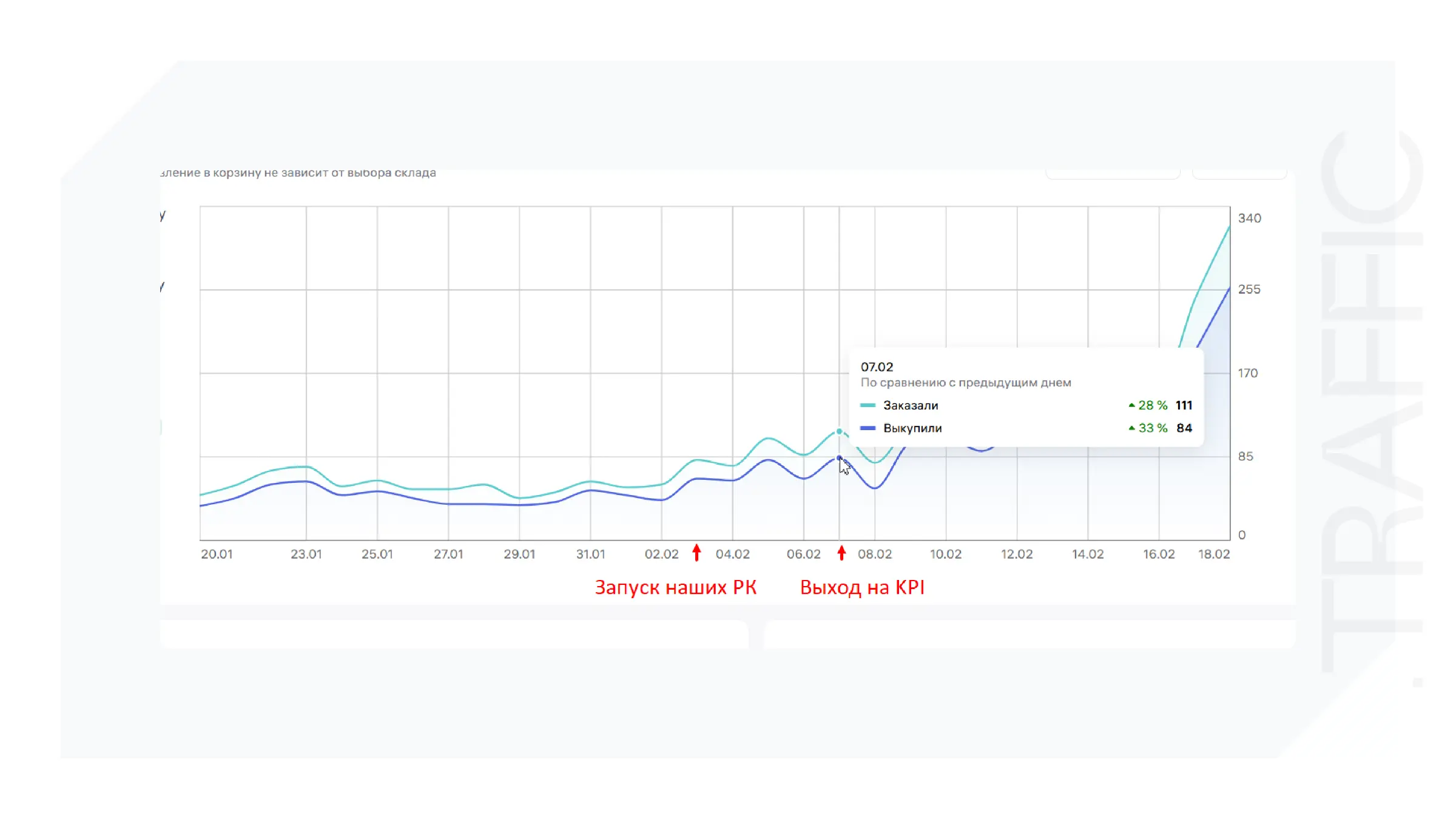Click the red arrow marker at 07.02
1456x819 pixels.
point(841,553)
